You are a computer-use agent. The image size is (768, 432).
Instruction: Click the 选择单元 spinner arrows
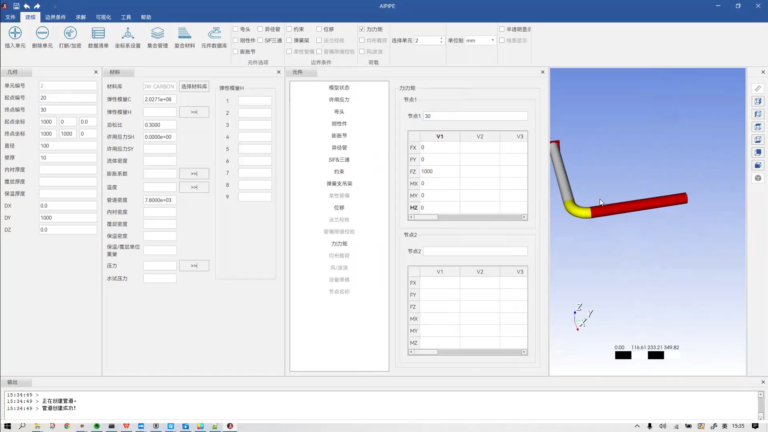441,41
